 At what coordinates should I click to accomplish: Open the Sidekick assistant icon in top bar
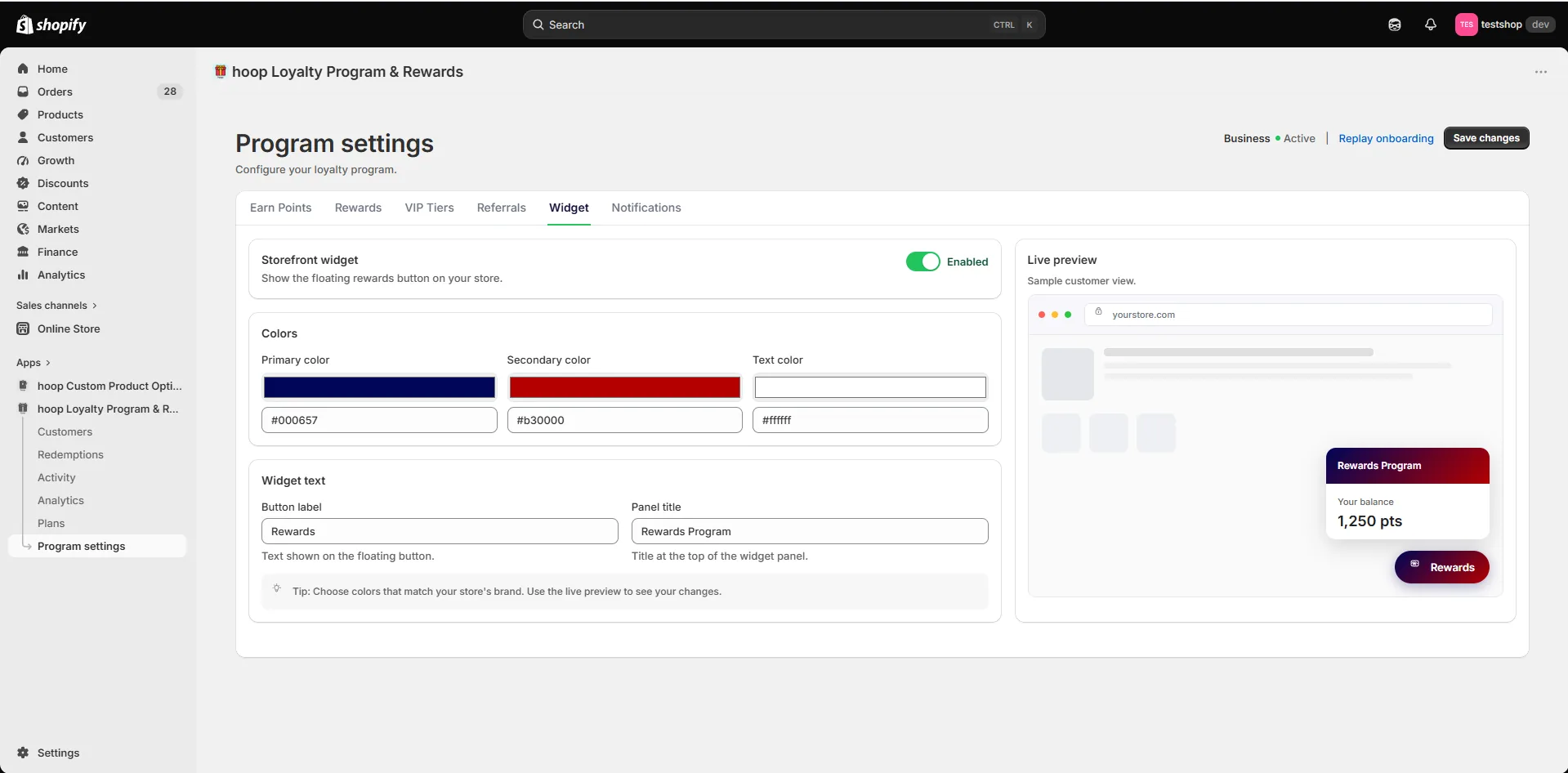[1395, 25]
